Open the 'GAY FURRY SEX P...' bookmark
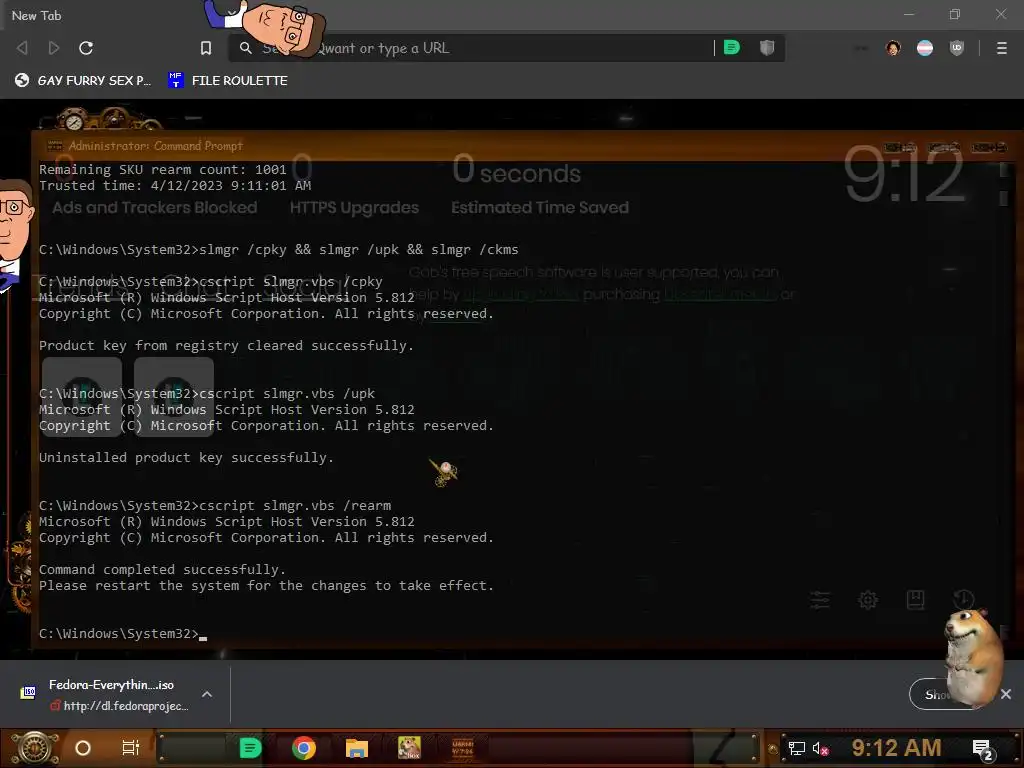Viewport: 1024px width, 768px height. [83, 80]
